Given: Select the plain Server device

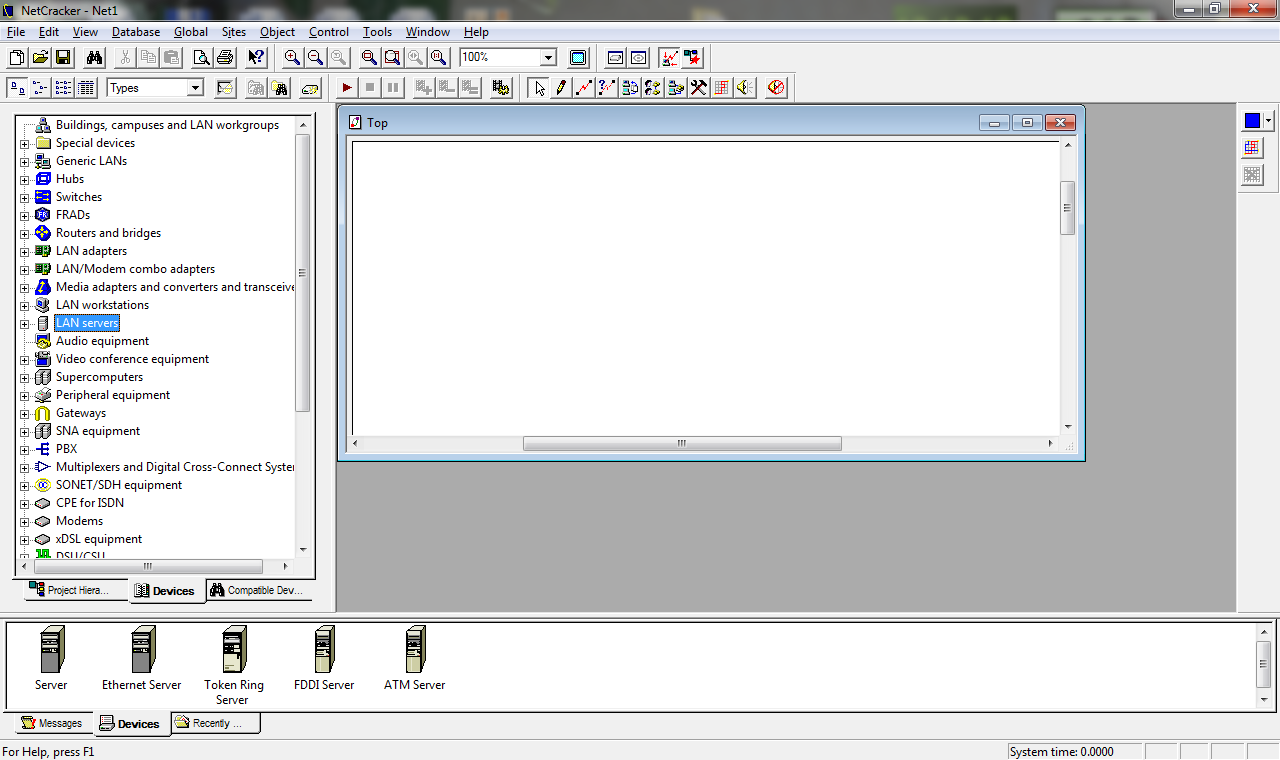Looking at the screenshot, I should click(51, 659).
